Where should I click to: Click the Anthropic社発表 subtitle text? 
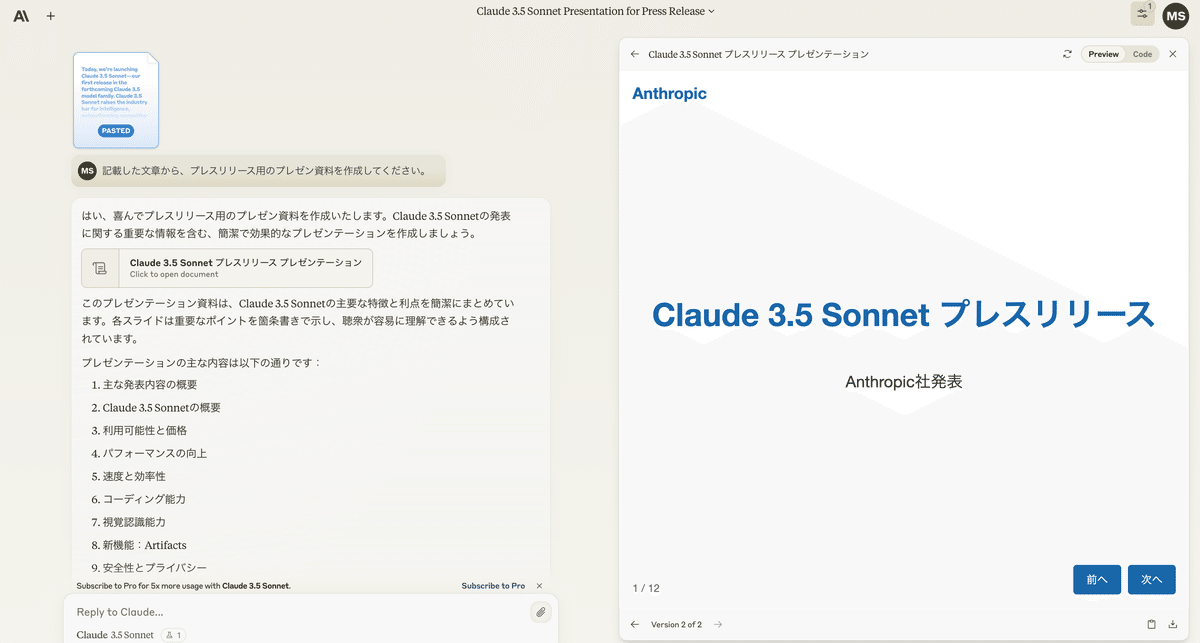(x=903, y=381)
